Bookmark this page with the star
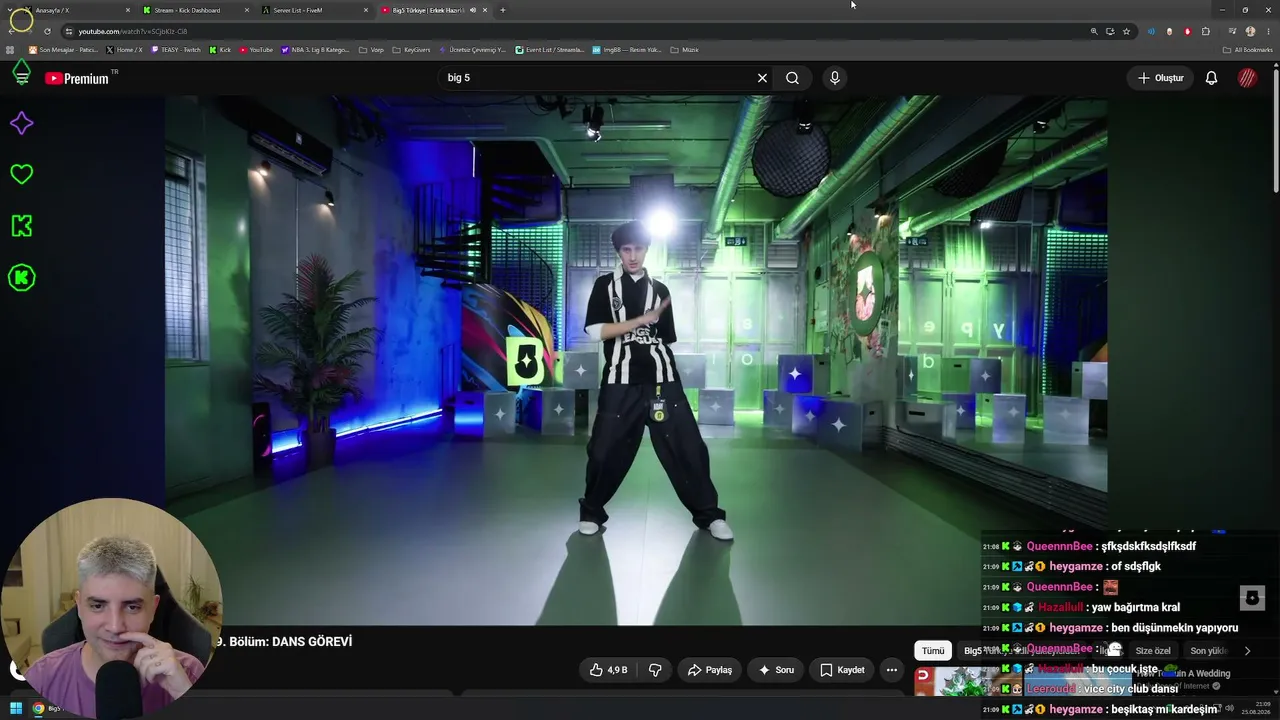Viewport: 1280px width, 720px height. coord(1126,31)
